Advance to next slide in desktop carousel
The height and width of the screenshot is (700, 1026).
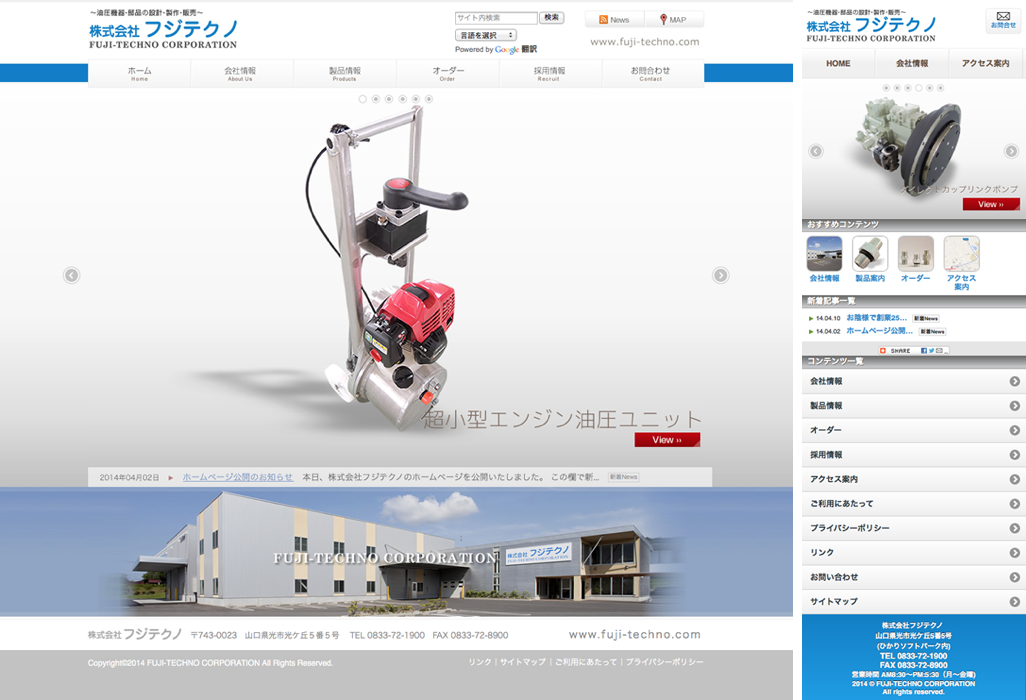pyautogui.click(x=720, y=275)
